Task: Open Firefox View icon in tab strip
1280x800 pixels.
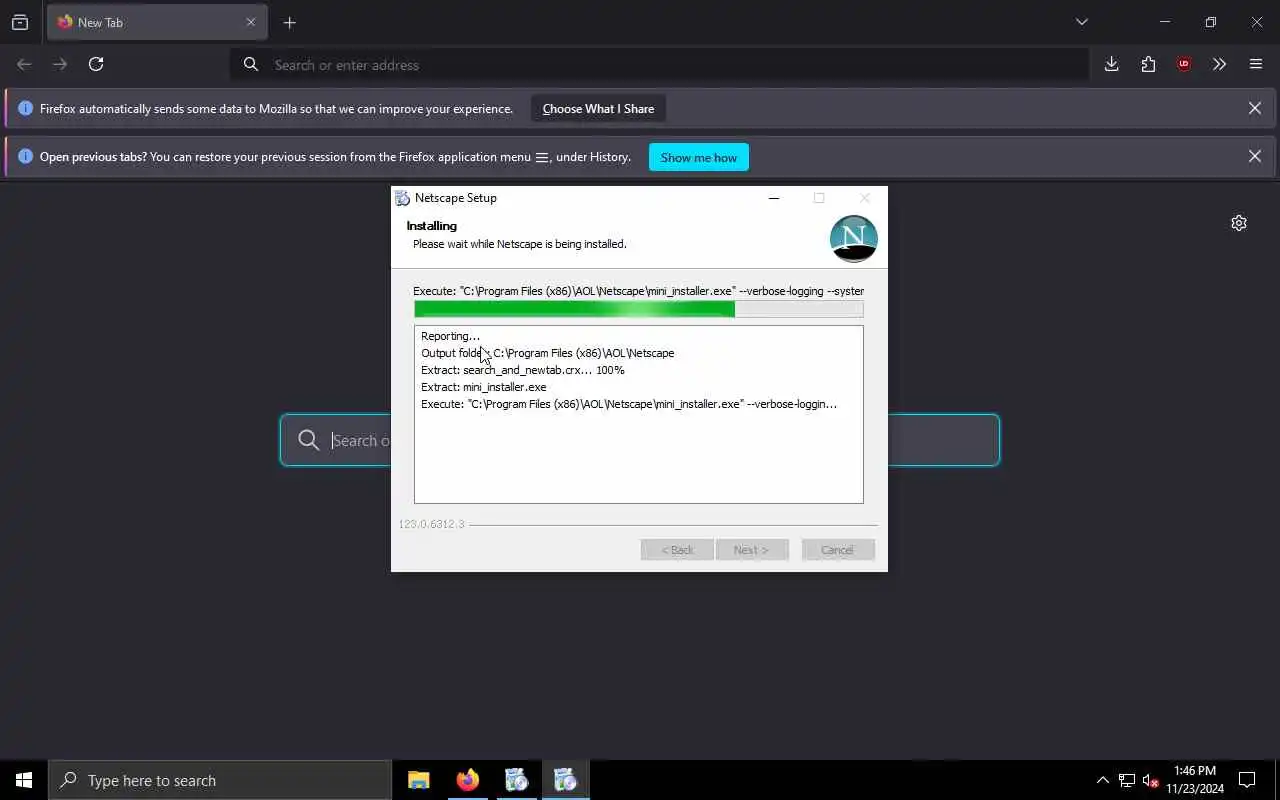Action: click(20, 22)
